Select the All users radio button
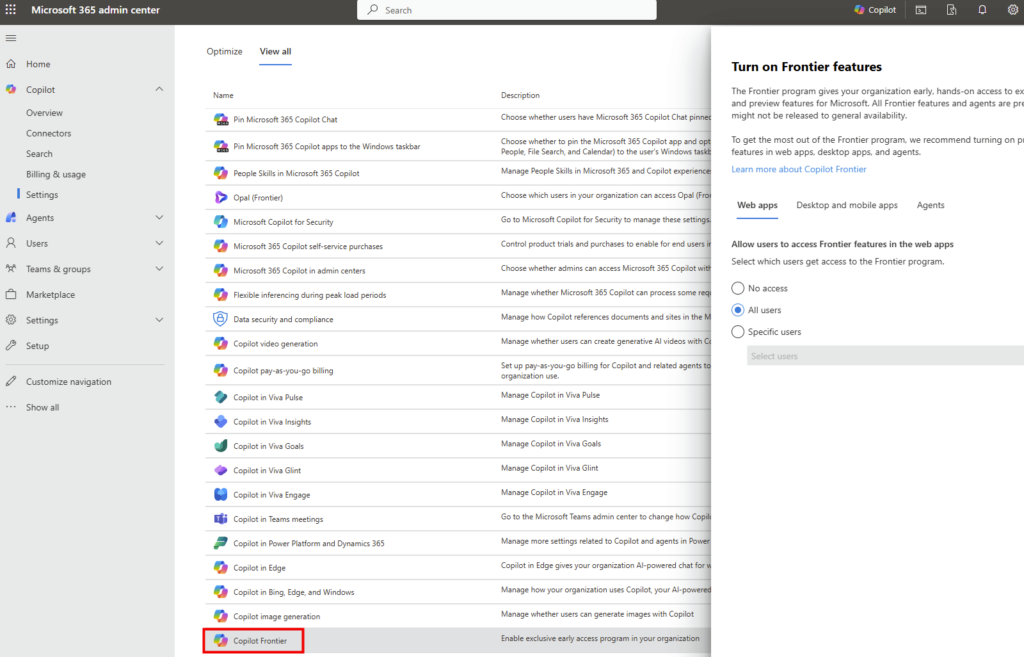The width and height of the screenshot is (1024, 657). [738, 310]
